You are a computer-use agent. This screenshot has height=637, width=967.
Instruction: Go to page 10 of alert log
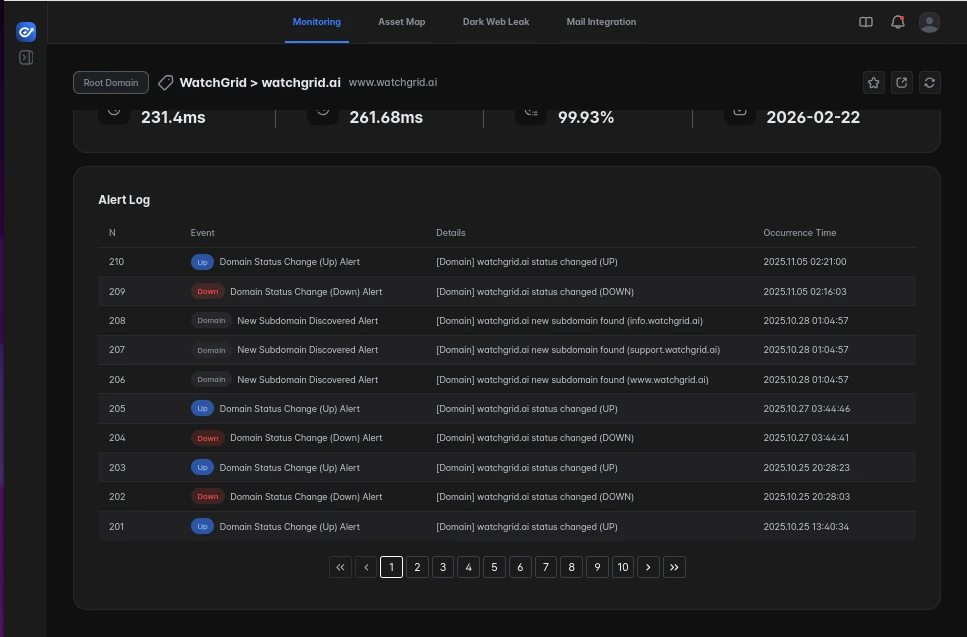623,567
